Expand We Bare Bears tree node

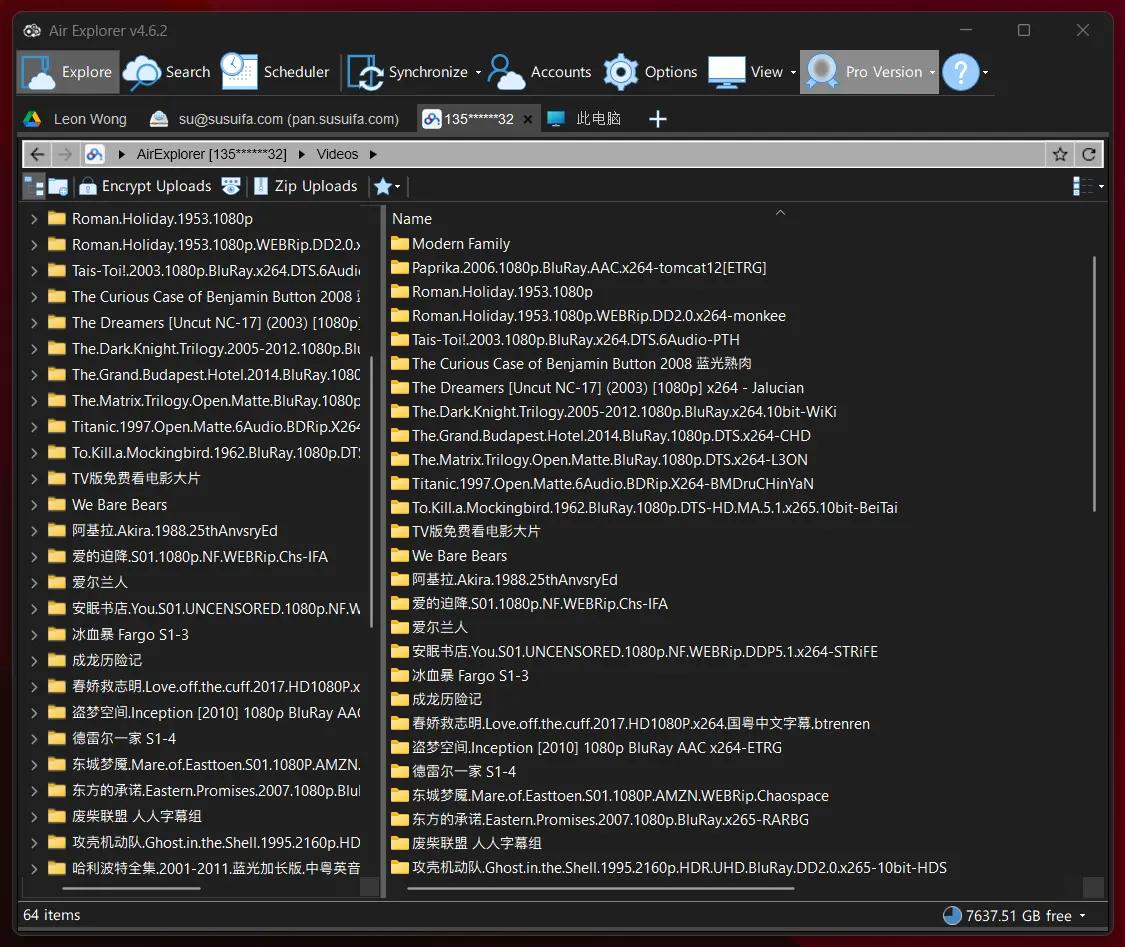pos(34,505)
